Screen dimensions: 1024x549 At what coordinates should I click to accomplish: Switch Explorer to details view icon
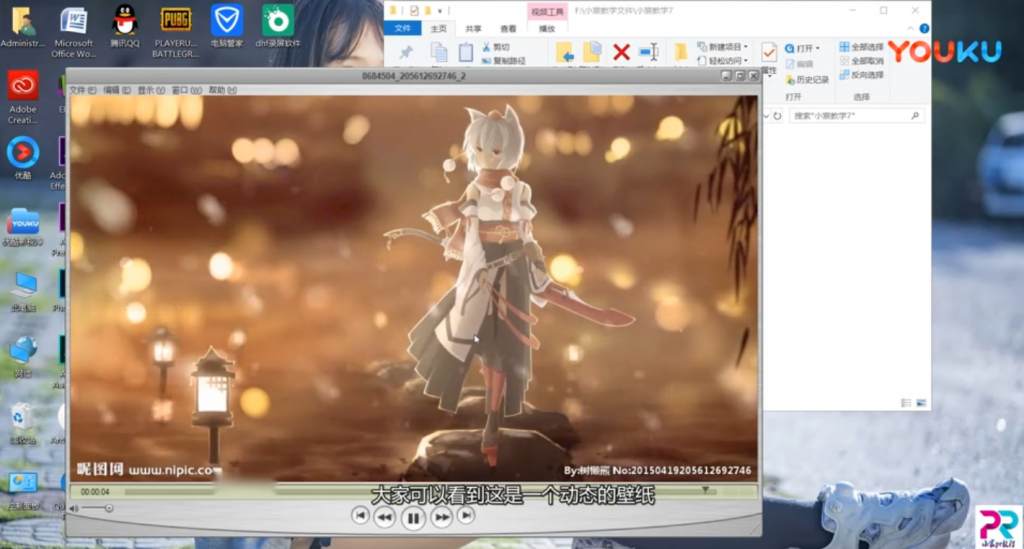pyautogui.click(x=906, y=403)
